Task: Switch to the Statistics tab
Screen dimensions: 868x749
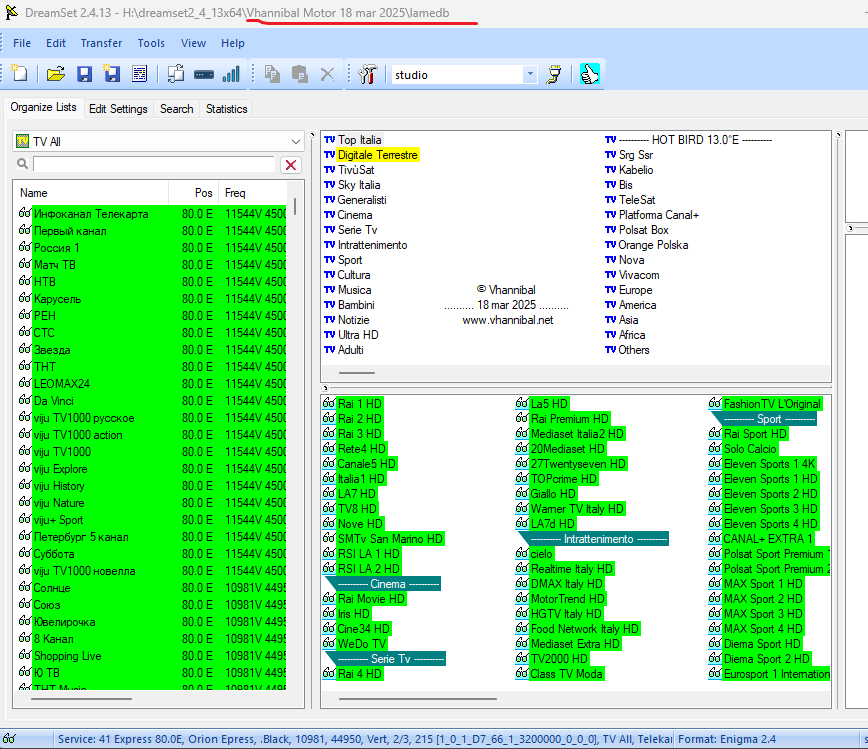Action: tap(226, 109)
